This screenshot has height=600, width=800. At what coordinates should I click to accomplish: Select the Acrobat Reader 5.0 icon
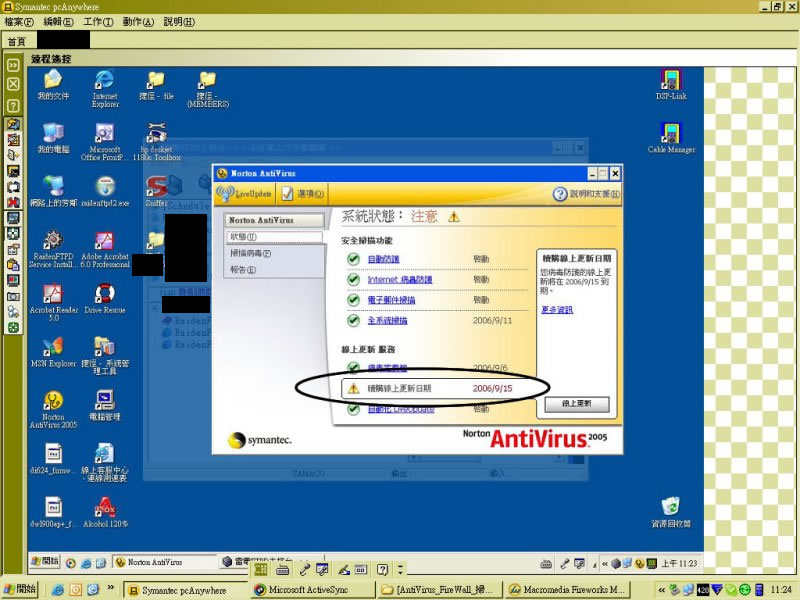[54, 303]
